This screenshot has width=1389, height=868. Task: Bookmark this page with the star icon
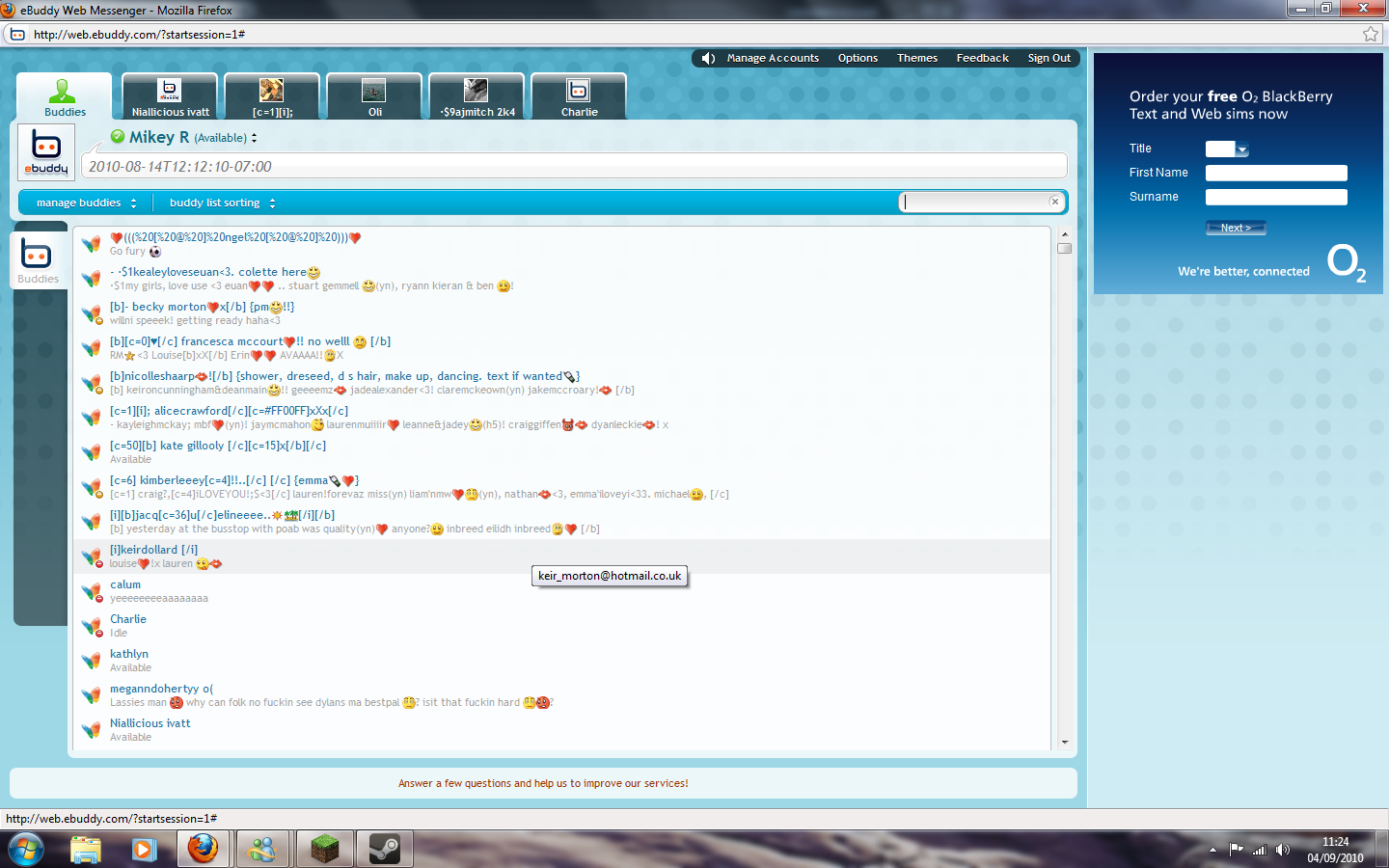pos(1371,34)
